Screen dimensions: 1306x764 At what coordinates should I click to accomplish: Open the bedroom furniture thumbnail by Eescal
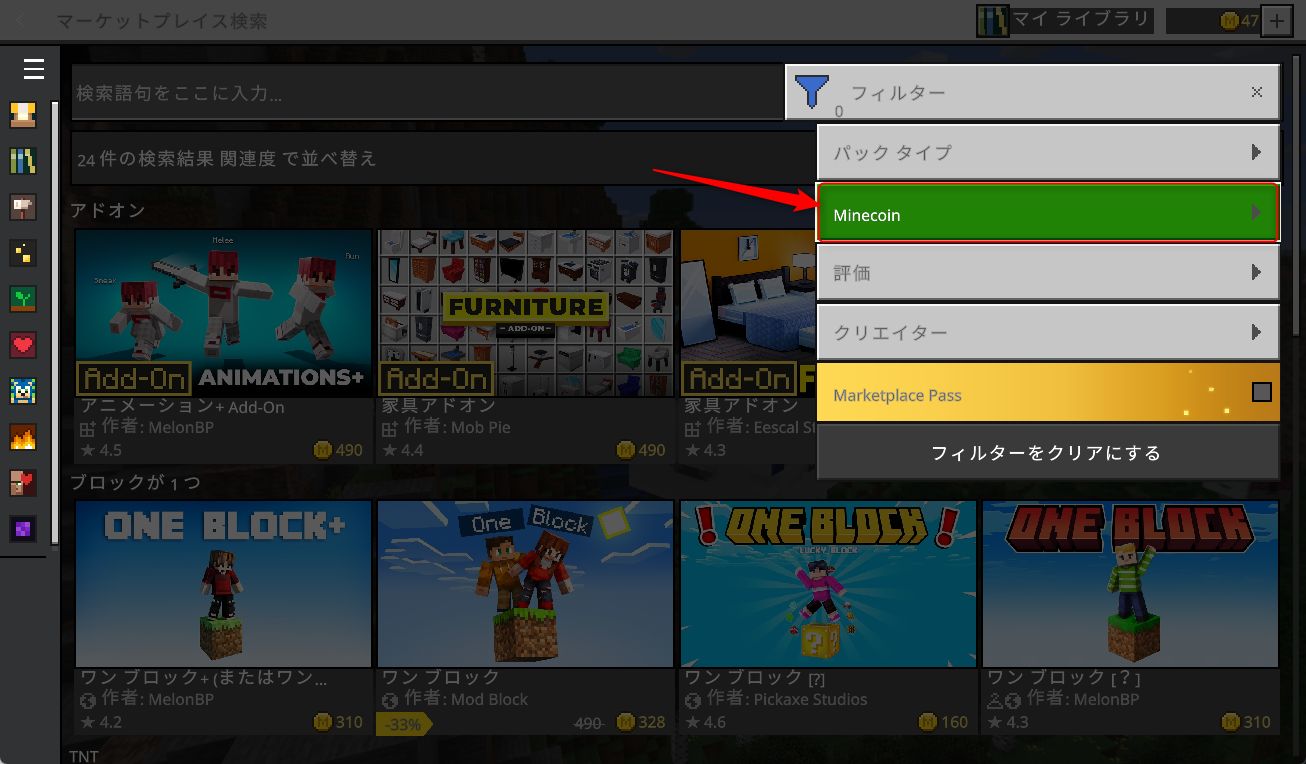748,313
